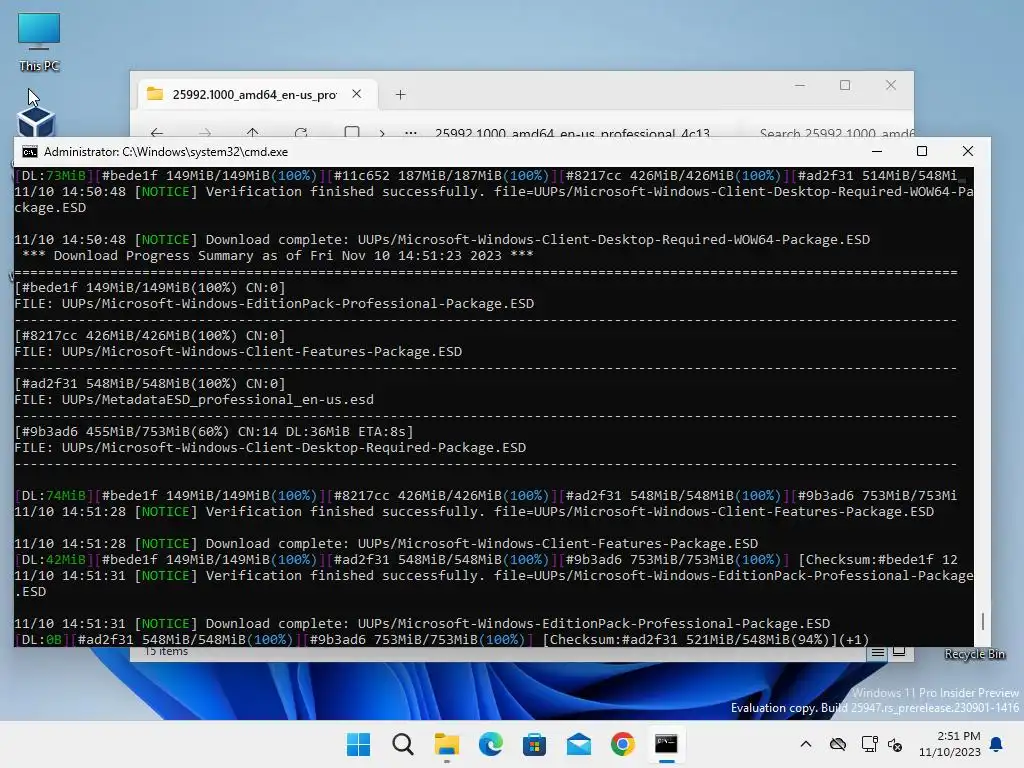Open taskbar Search
The width and height of the screenshot is (1024, 768).
(x=403, y=744)
